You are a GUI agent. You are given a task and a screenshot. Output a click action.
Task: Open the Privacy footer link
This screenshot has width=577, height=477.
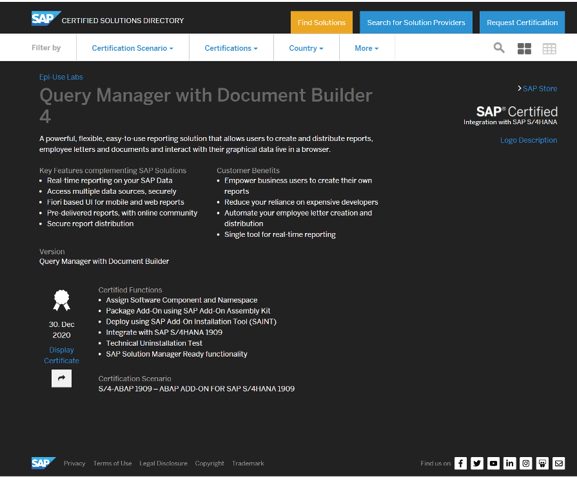tap(74, 463)
